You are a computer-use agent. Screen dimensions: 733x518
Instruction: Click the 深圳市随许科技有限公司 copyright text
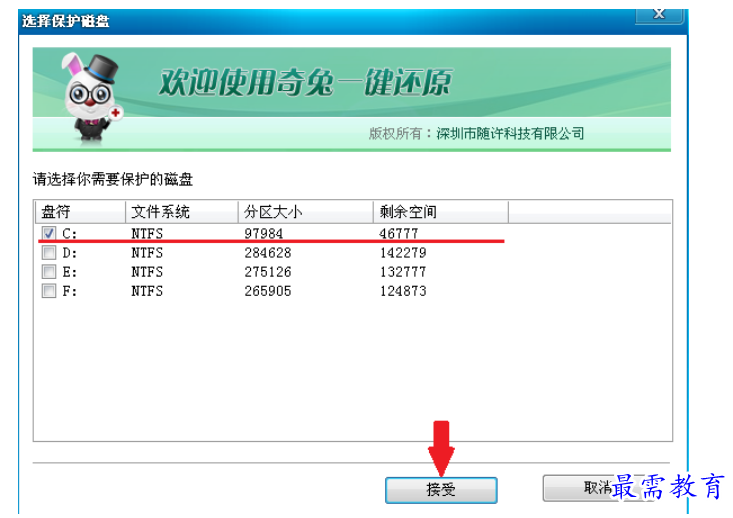[x=510, y=134]
